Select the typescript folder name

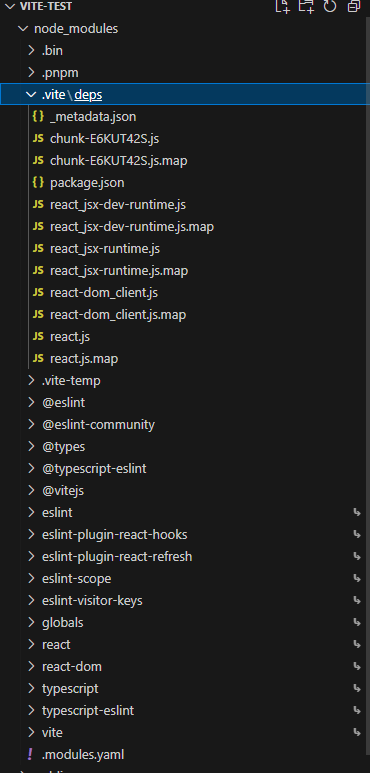[x=70, y=689]
